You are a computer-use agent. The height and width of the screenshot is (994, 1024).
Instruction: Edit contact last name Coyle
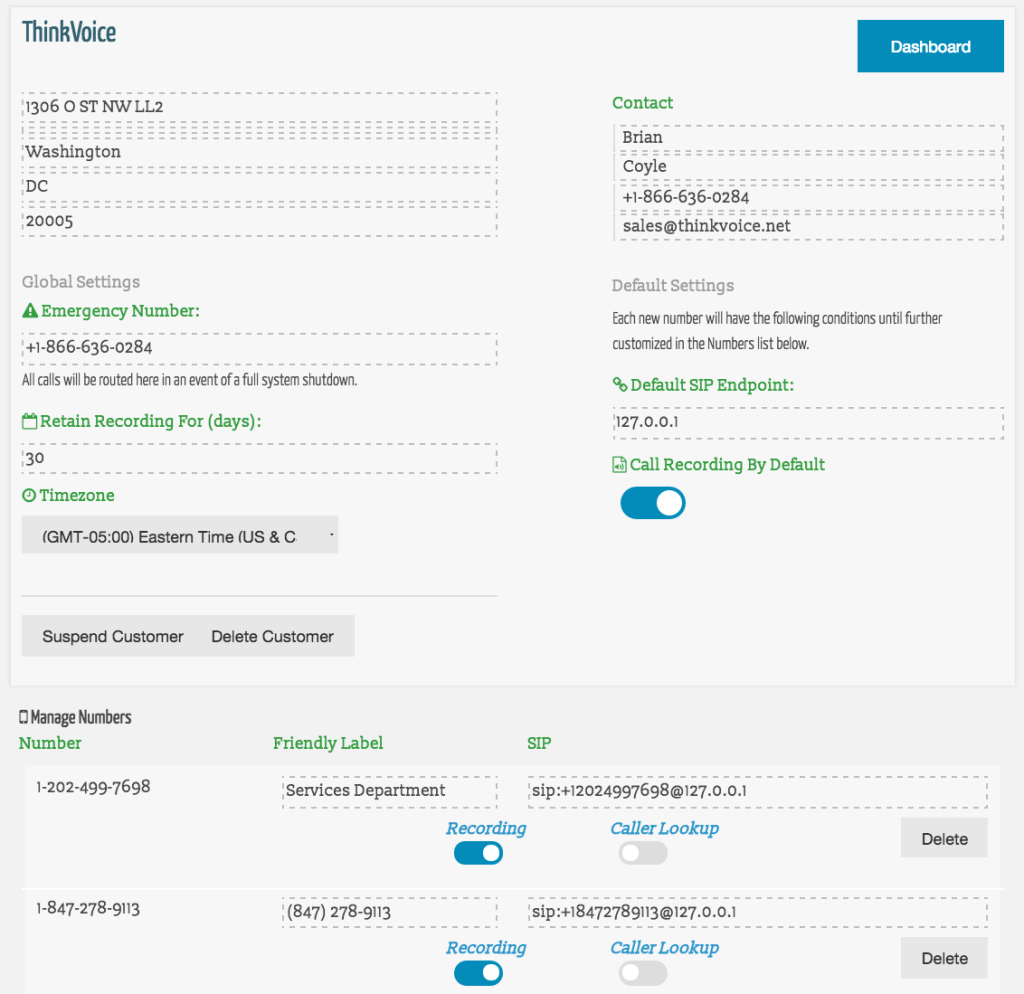[808, 167]
